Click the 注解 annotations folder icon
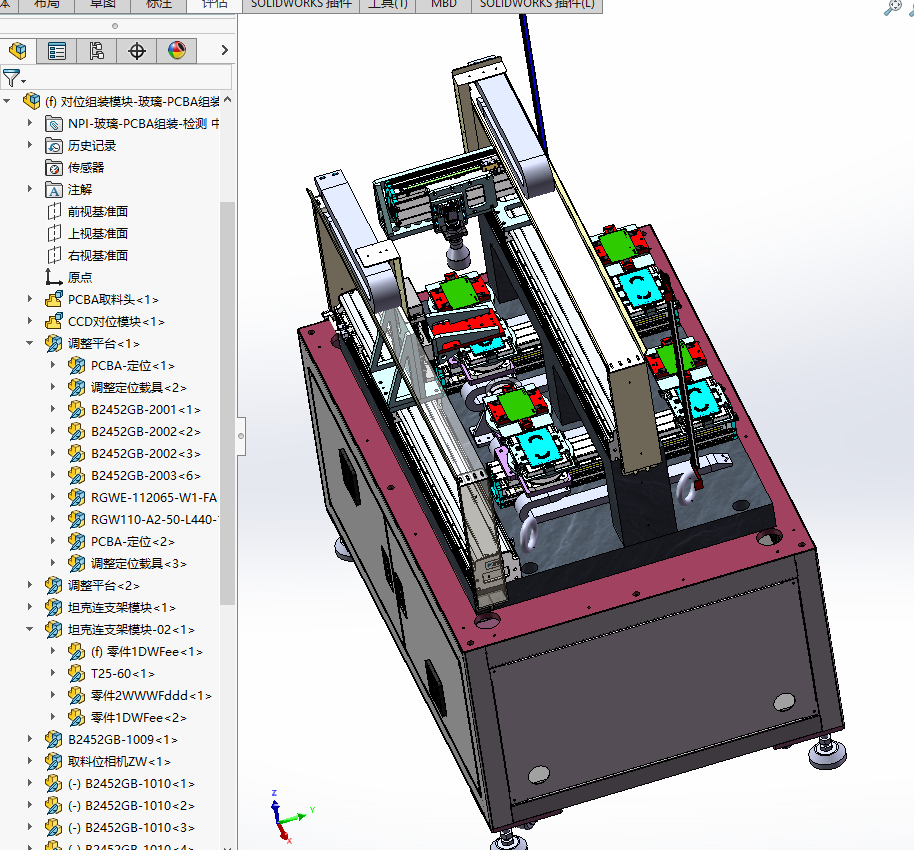Viewport: 914px width, 850px height. (x=54, y=190)
